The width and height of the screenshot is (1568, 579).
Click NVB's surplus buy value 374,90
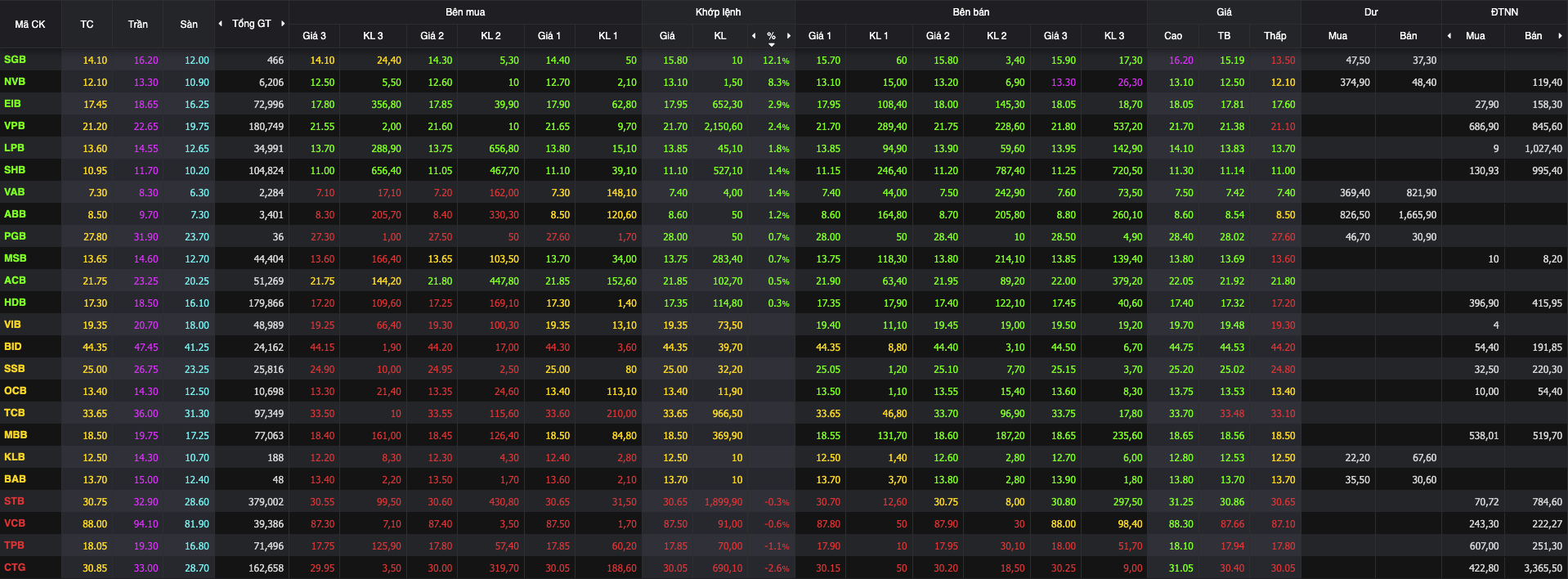1355,83
